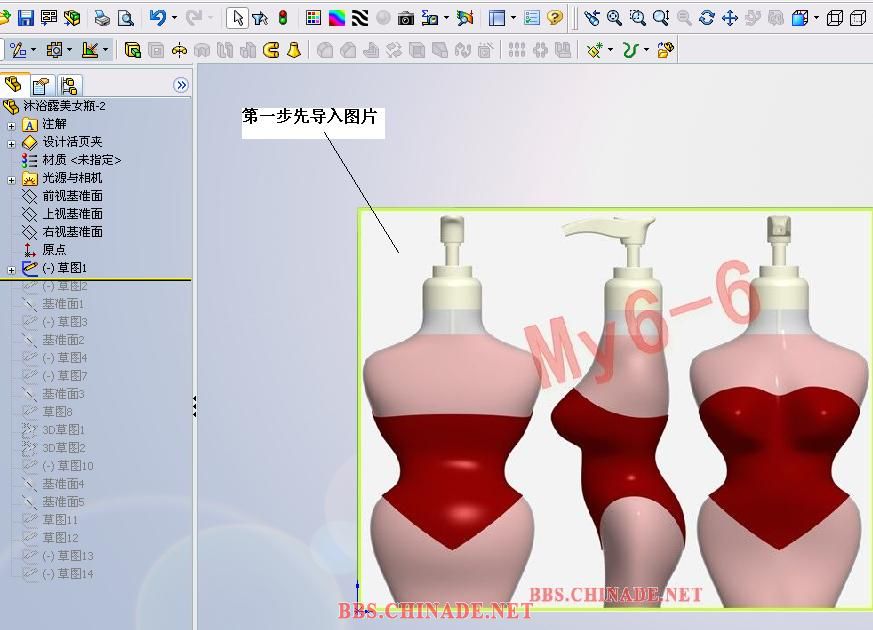The width and height of the screenshot is (873, 630).
Task: Open the Undo history dropdown arrow
Action: point(174,18)
